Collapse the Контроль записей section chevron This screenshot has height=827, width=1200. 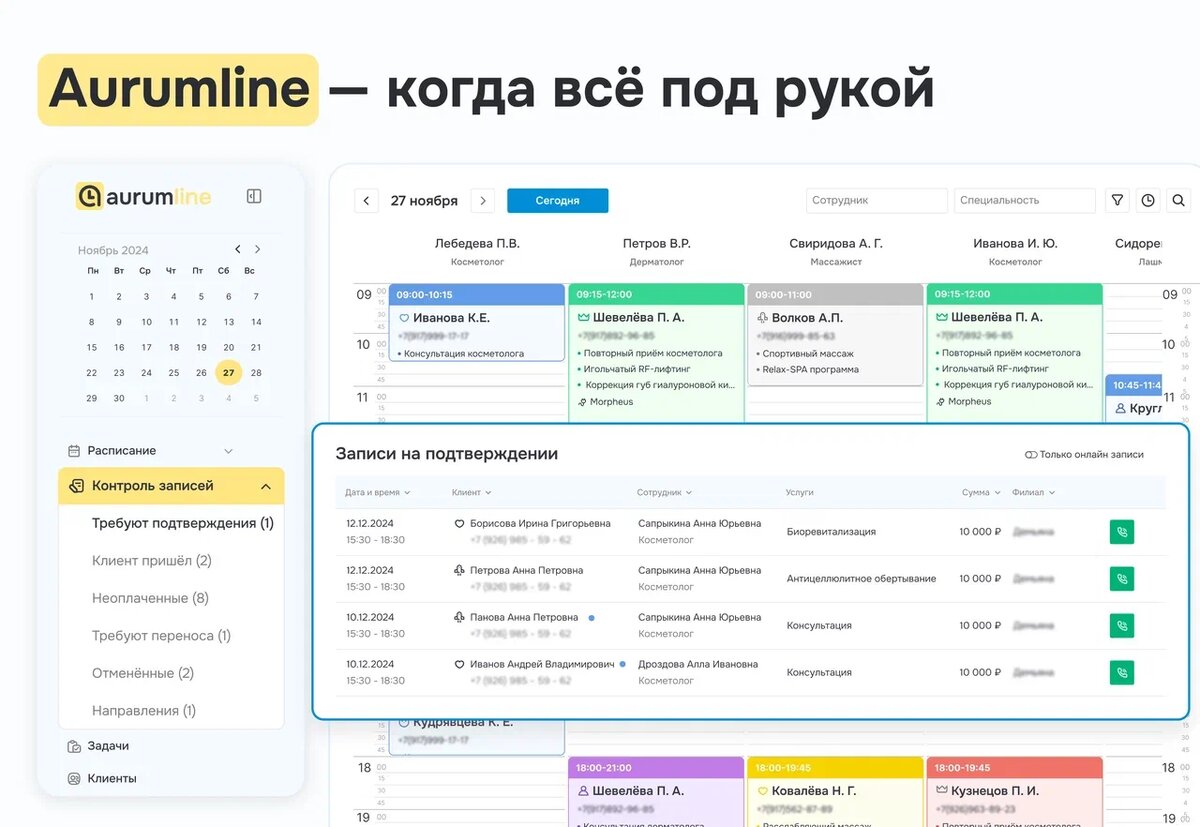[266, 487]
